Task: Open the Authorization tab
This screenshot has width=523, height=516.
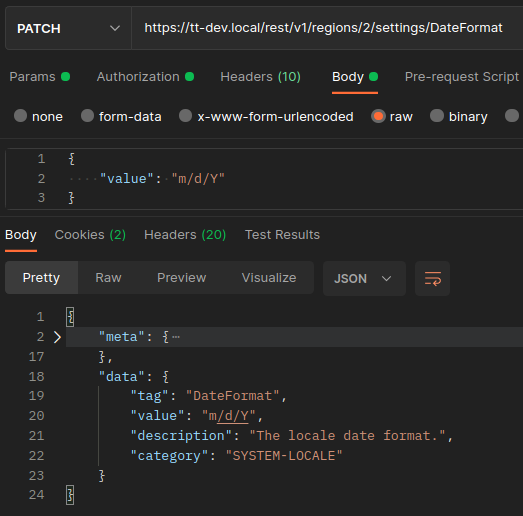Action: [145, 77]
